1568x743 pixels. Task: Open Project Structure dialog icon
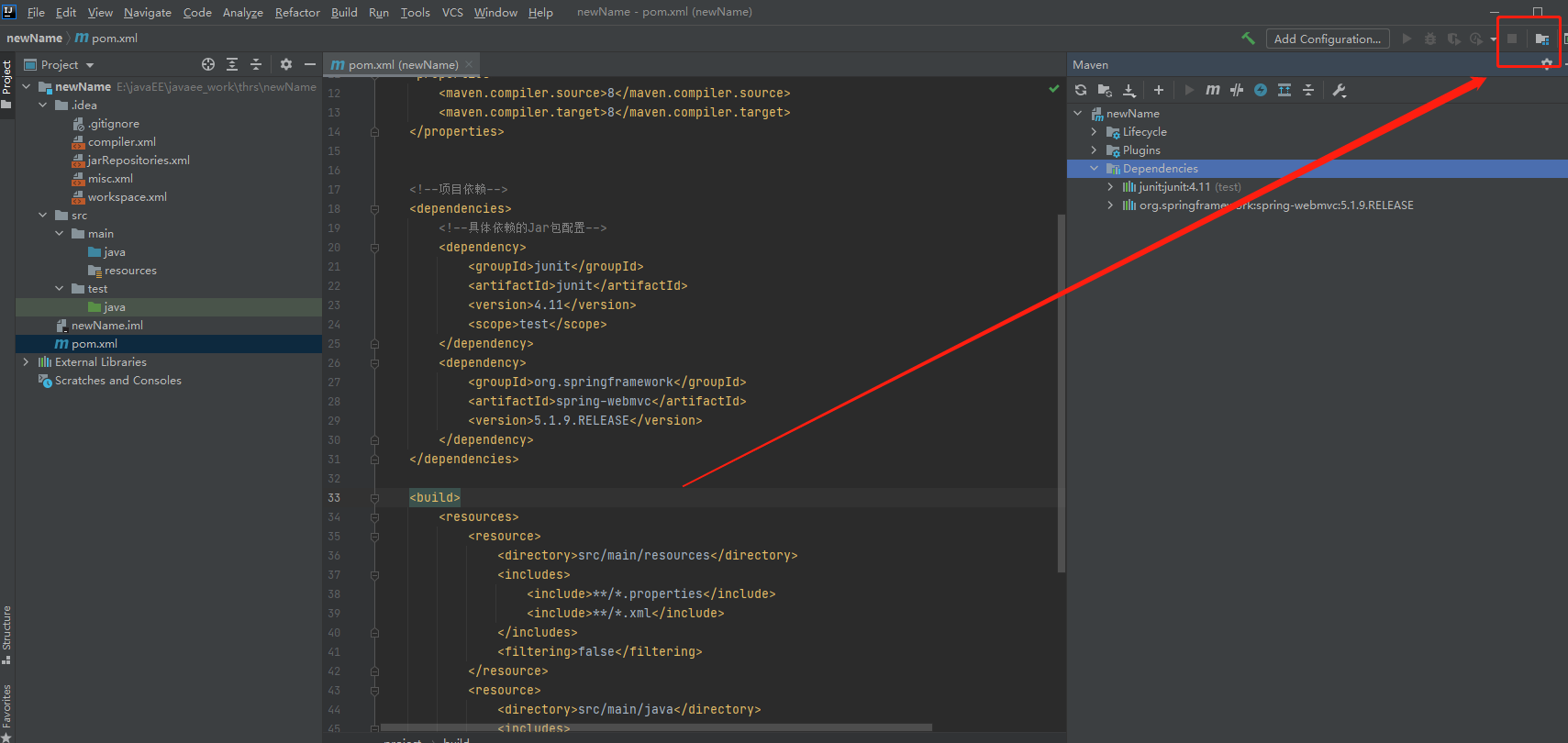pyautogui.click(x=1541, y=39)
